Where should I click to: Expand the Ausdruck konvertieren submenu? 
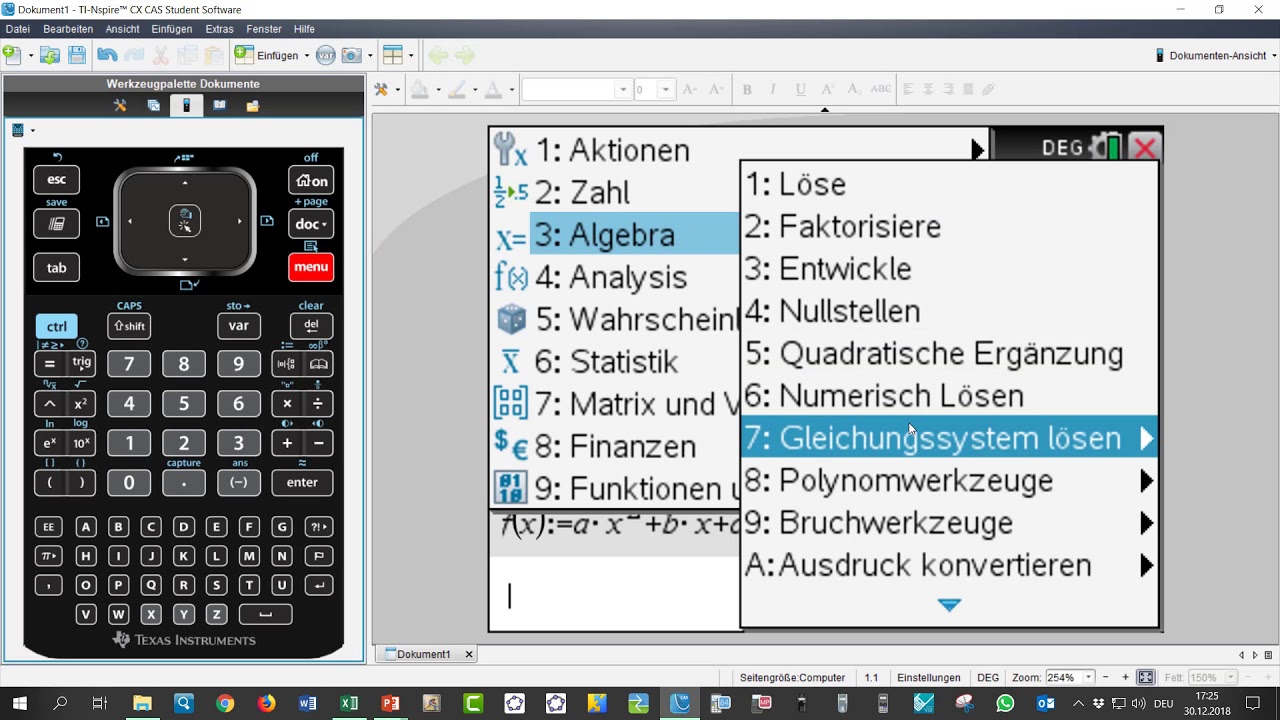[x=1147, y=565]
